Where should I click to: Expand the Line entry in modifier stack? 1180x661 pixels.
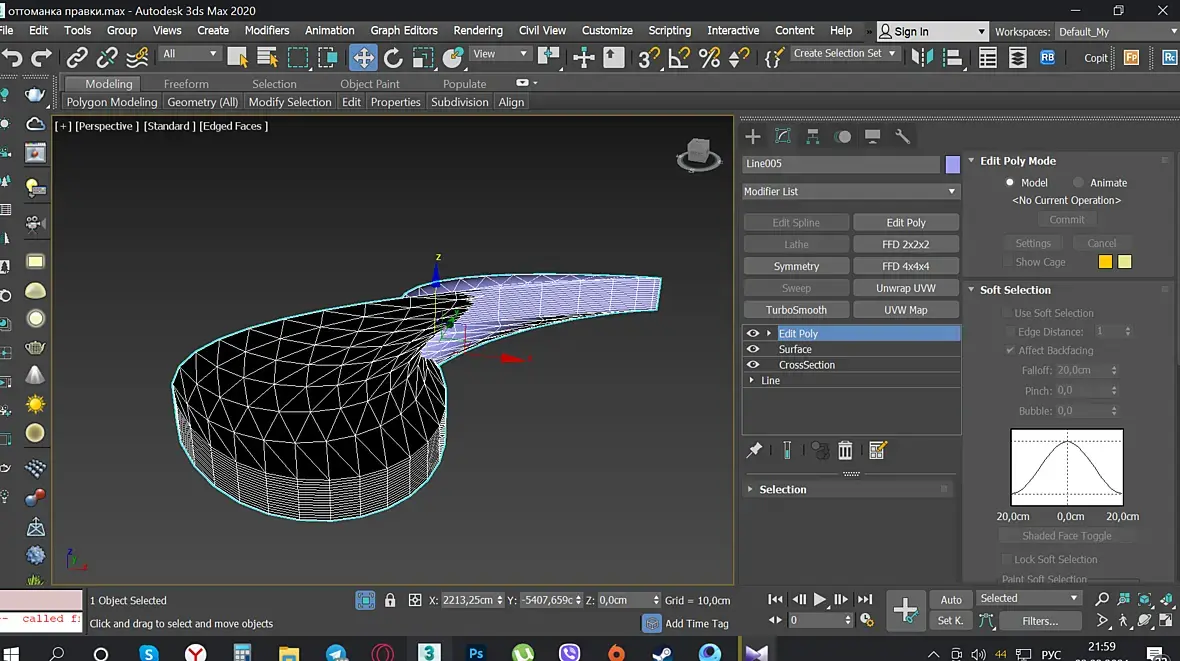pos(751,381)
